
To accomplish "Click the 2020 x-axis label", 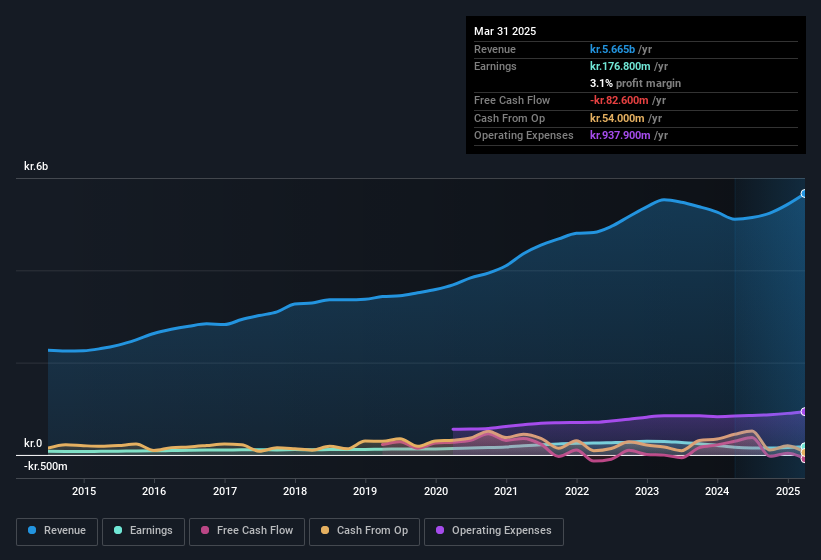I will point(436,491).
